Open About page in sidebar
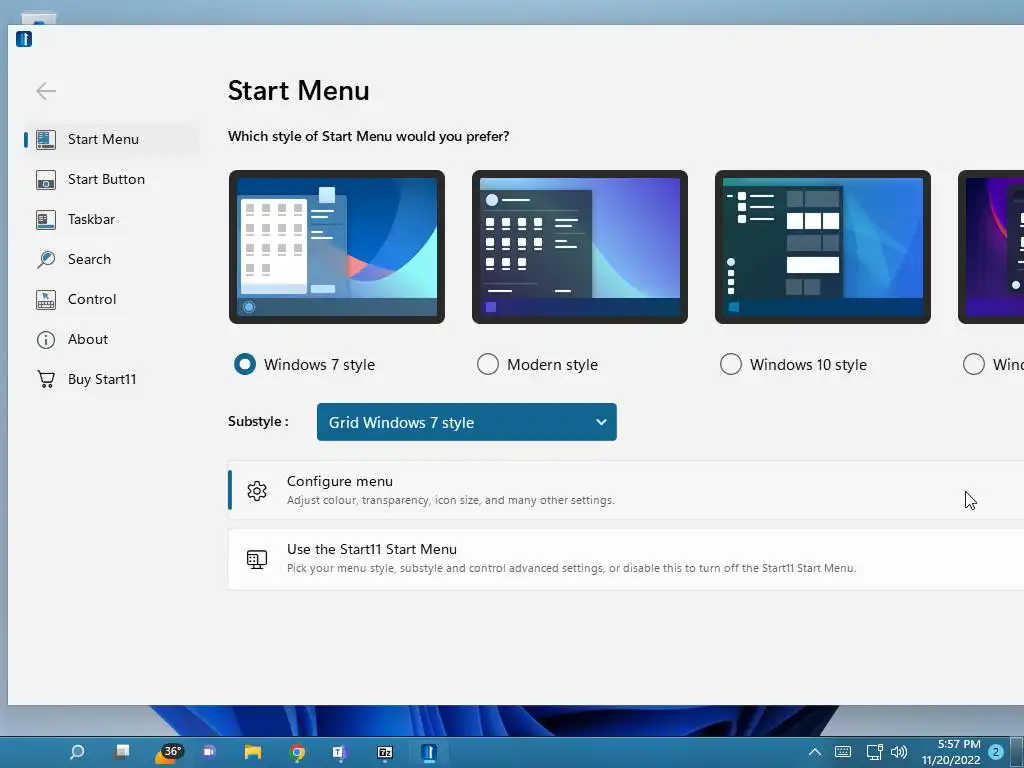Viewport: 1024px width, 768px height. click(110, 339)
